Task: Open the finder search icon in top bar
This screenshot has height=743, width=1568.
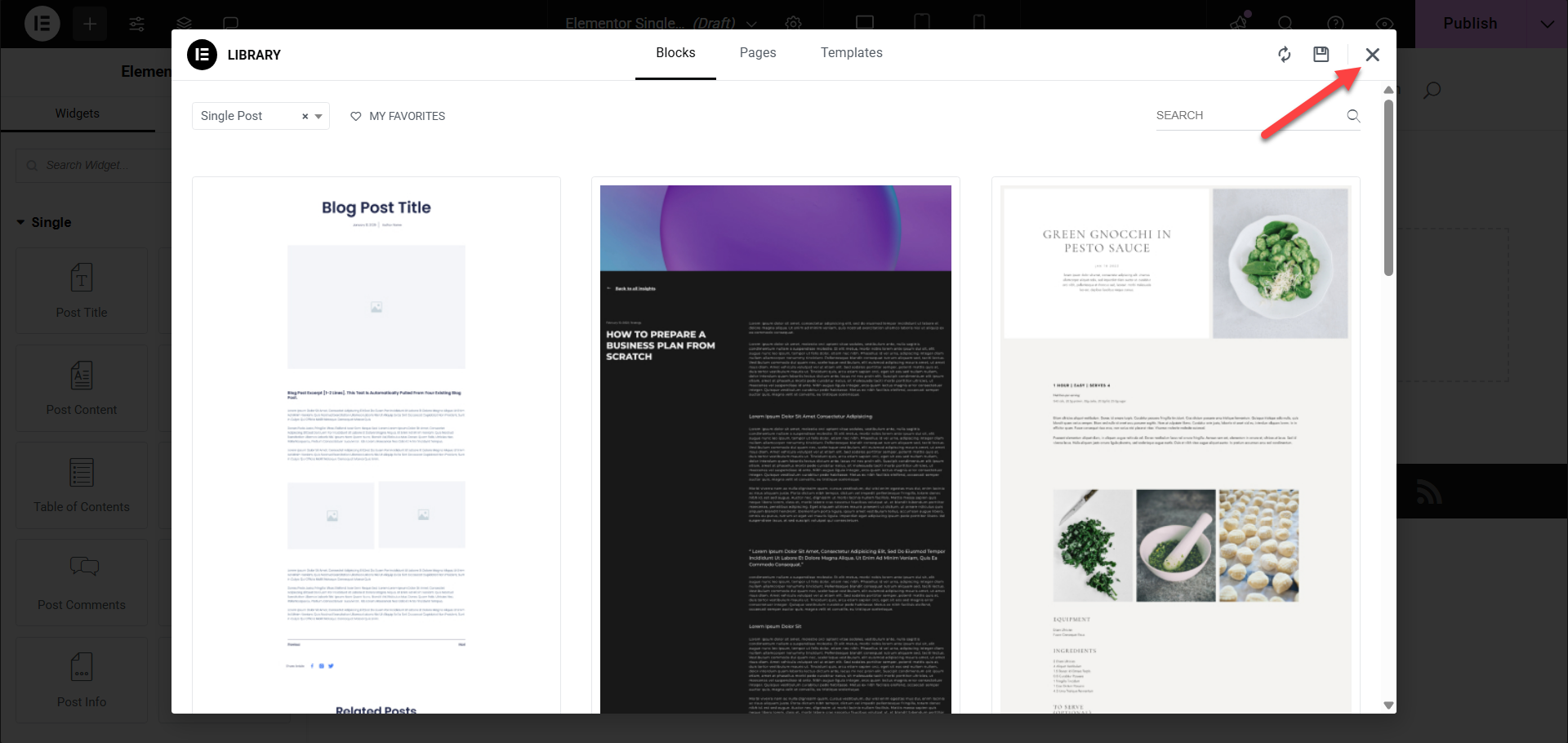Action: pos(1285,24)
